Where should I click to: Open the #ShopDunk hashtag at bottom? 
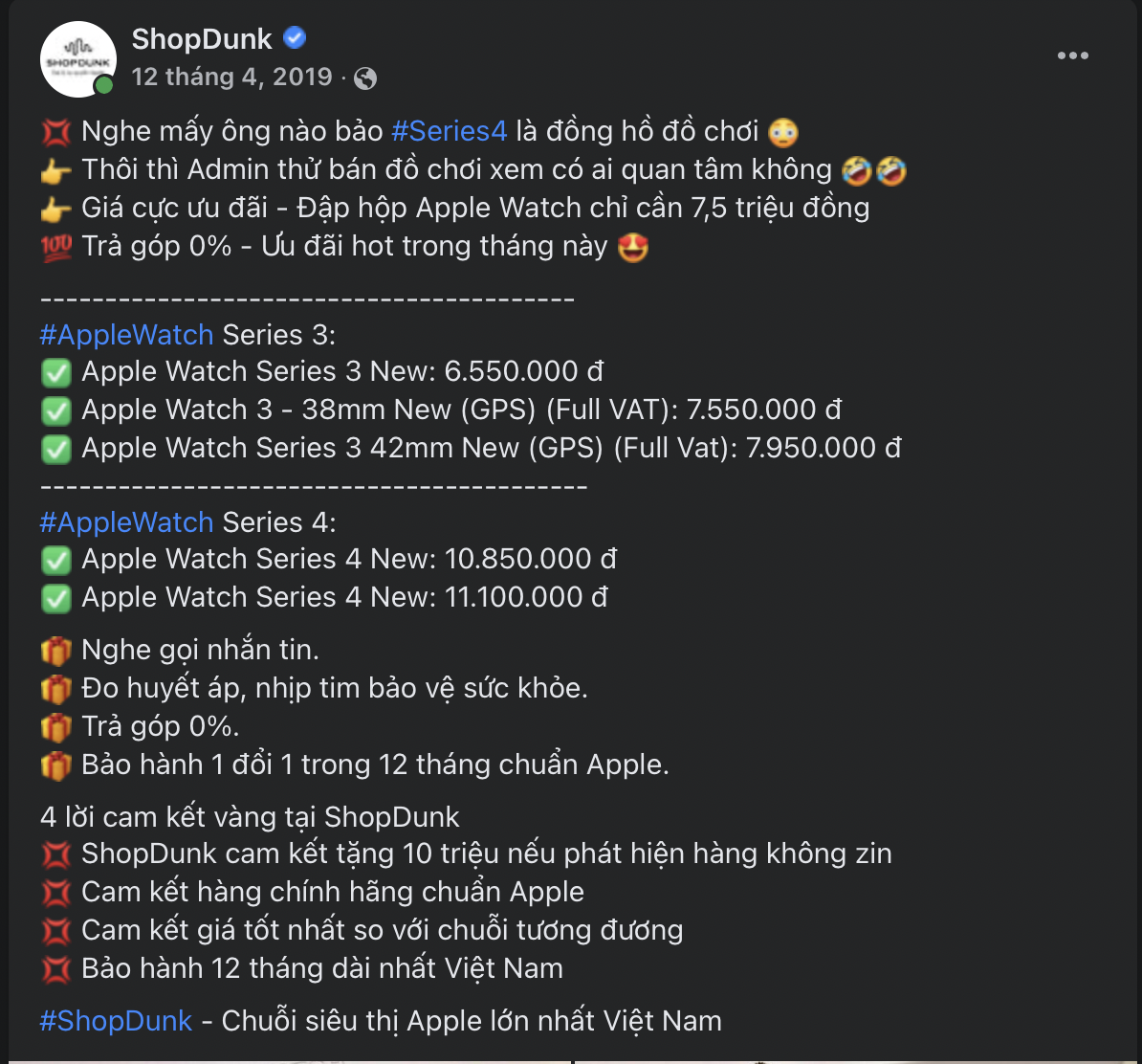(116, 1021)
